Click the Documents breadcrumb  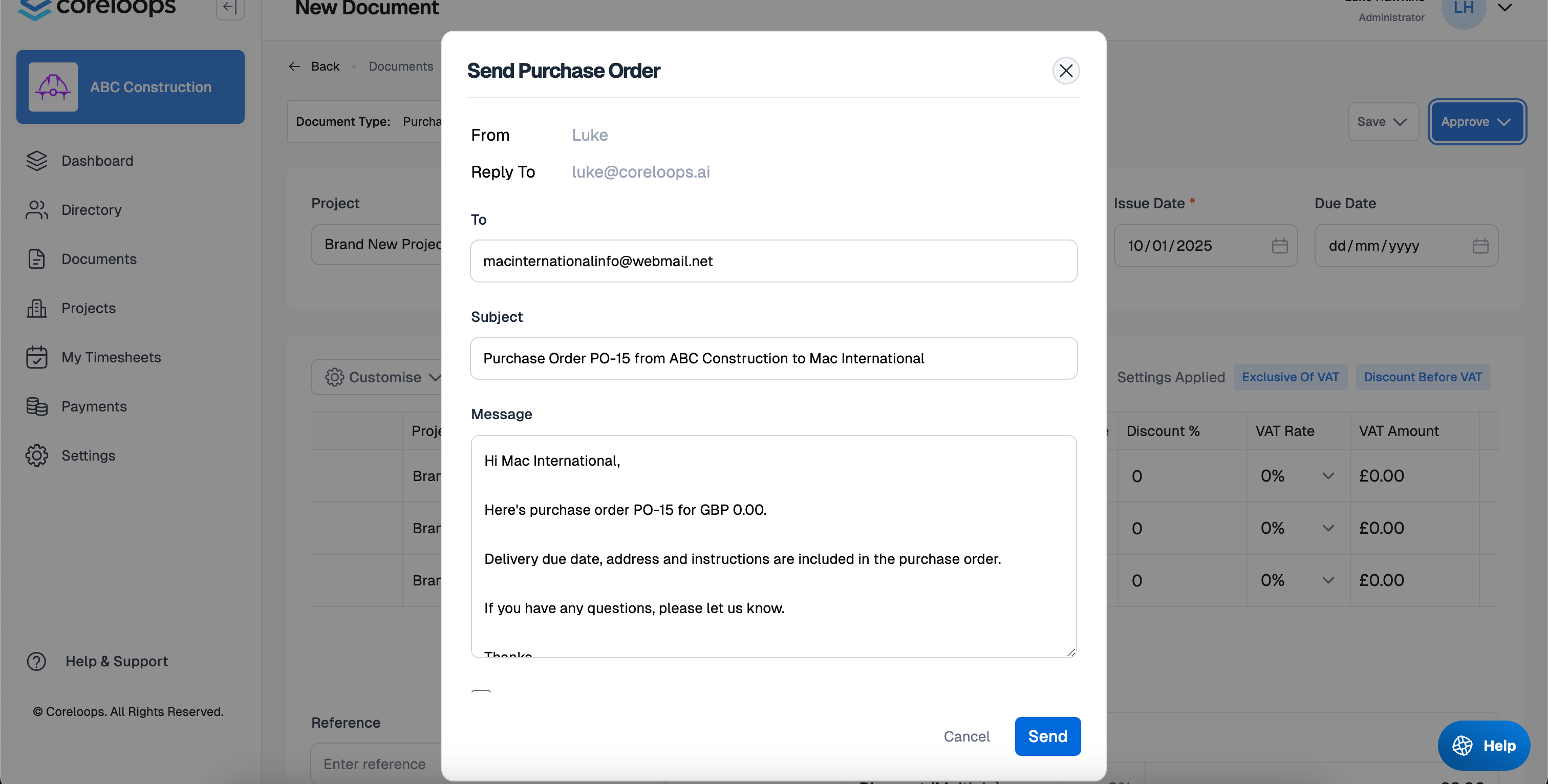point(401,66)
